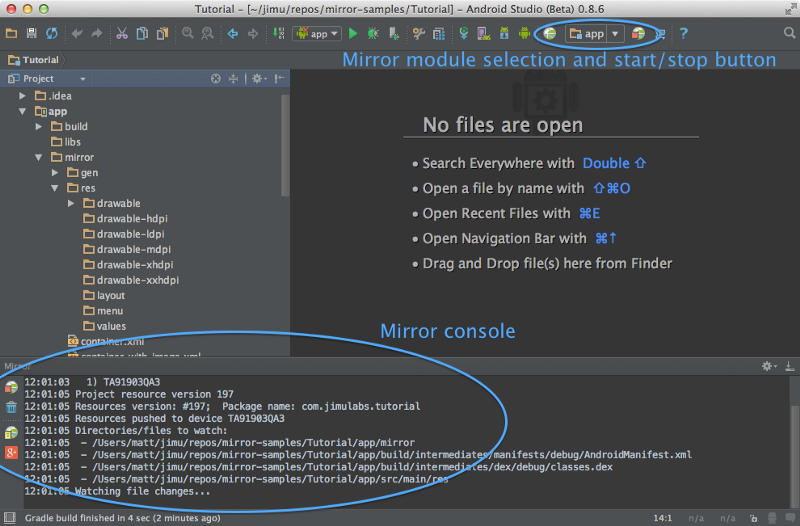Expand the drawable folder
This screenshot has width=800, height=526.
click(71, 204)
